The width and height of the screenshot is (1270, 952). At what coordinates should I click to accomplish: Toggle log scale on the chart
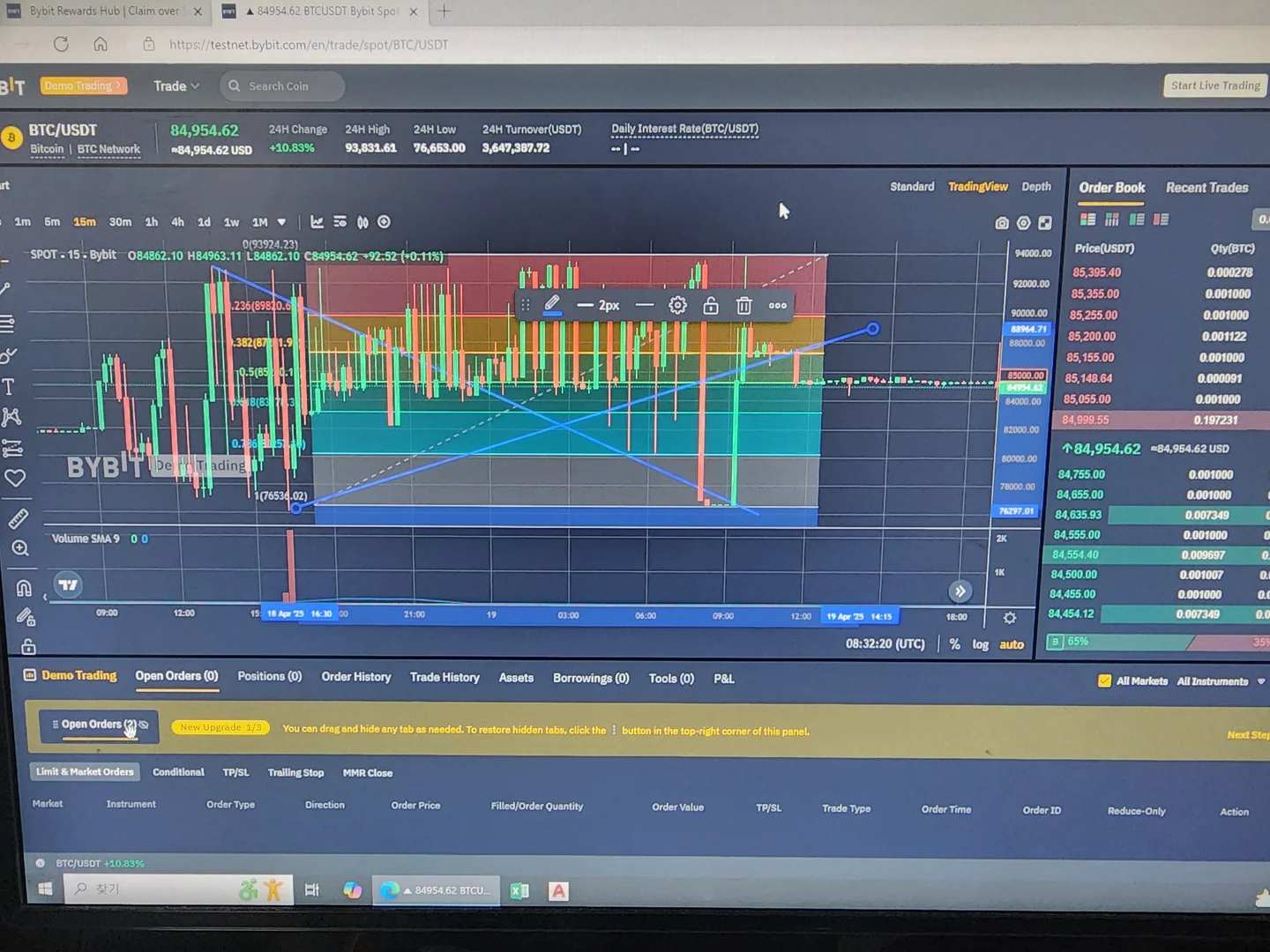pos(980,644)
